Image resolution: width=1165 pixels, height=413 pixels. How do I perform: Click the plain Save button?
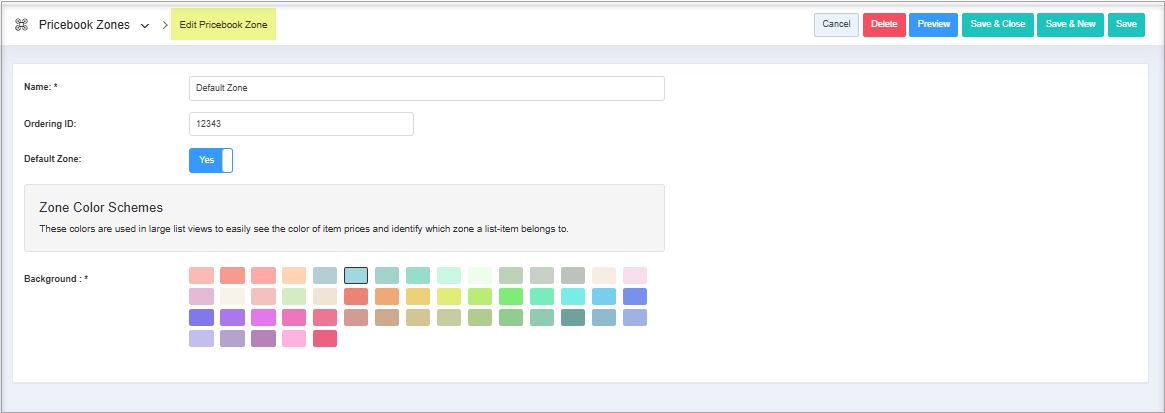pos(1126,24)
